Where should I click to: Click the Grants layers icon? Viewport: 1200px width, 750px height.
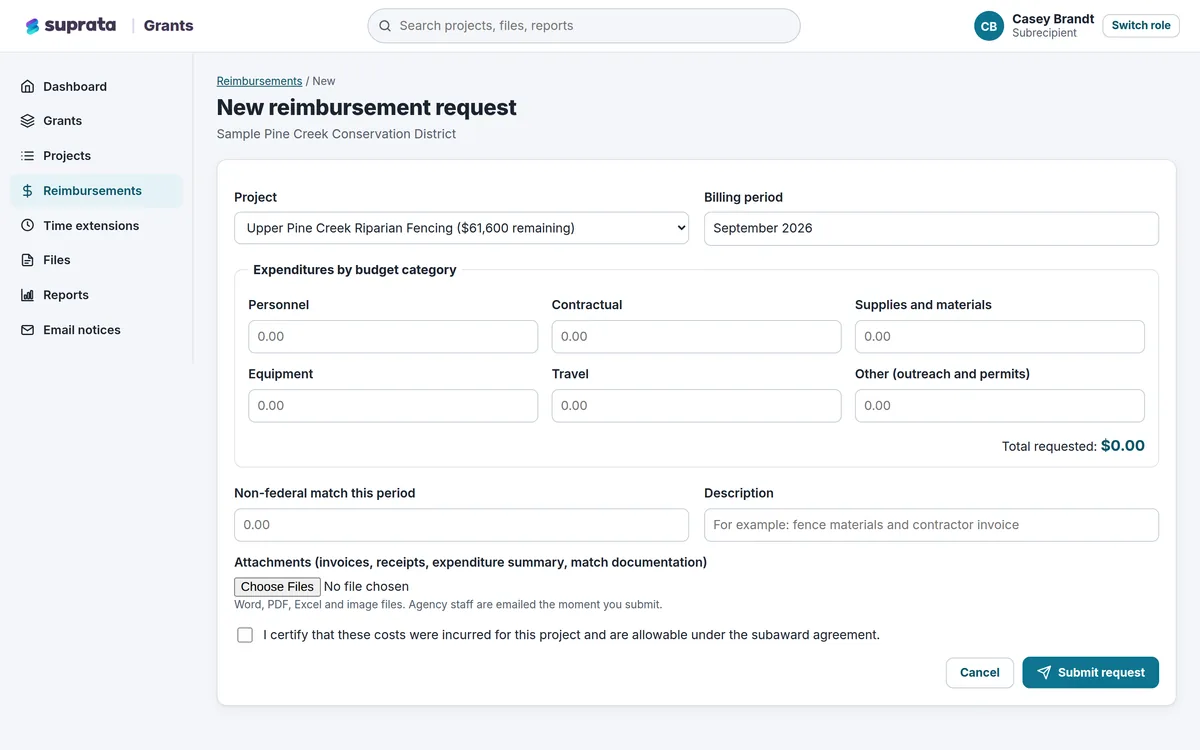pyautogui.click(x=27, y=121)
